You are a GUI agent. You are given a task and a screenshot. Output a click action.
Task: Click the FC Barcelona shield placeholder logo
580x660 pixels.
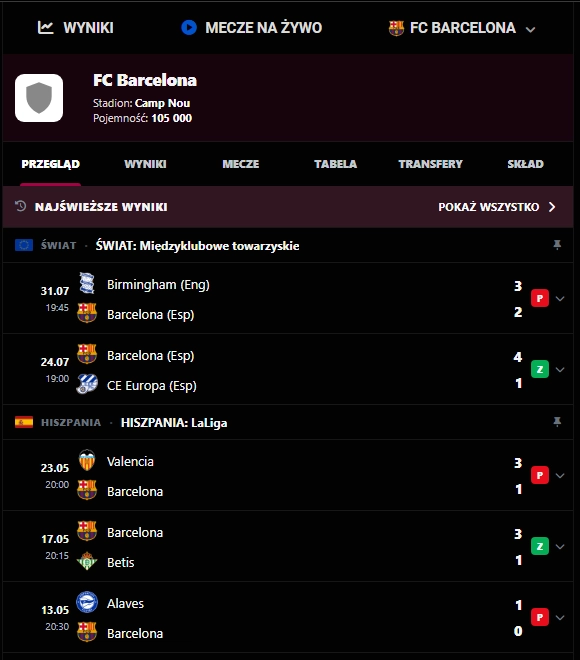tap(39, 98)
